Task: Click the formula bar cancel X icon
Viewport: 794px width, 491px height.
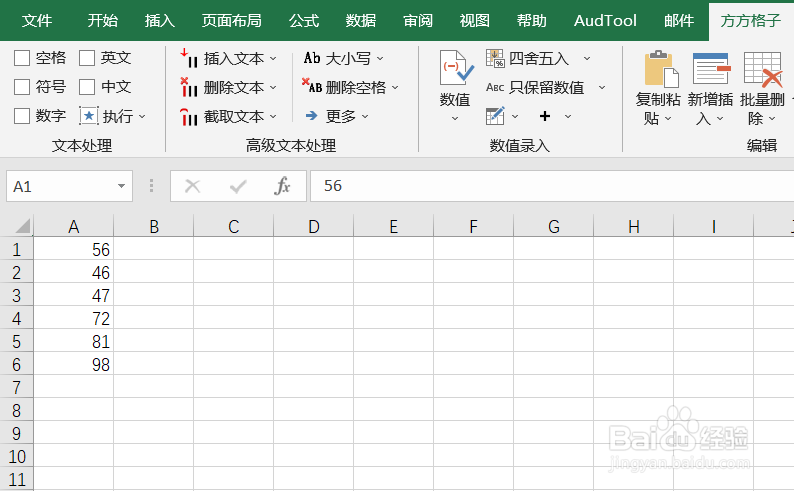Action: [192, 186]
